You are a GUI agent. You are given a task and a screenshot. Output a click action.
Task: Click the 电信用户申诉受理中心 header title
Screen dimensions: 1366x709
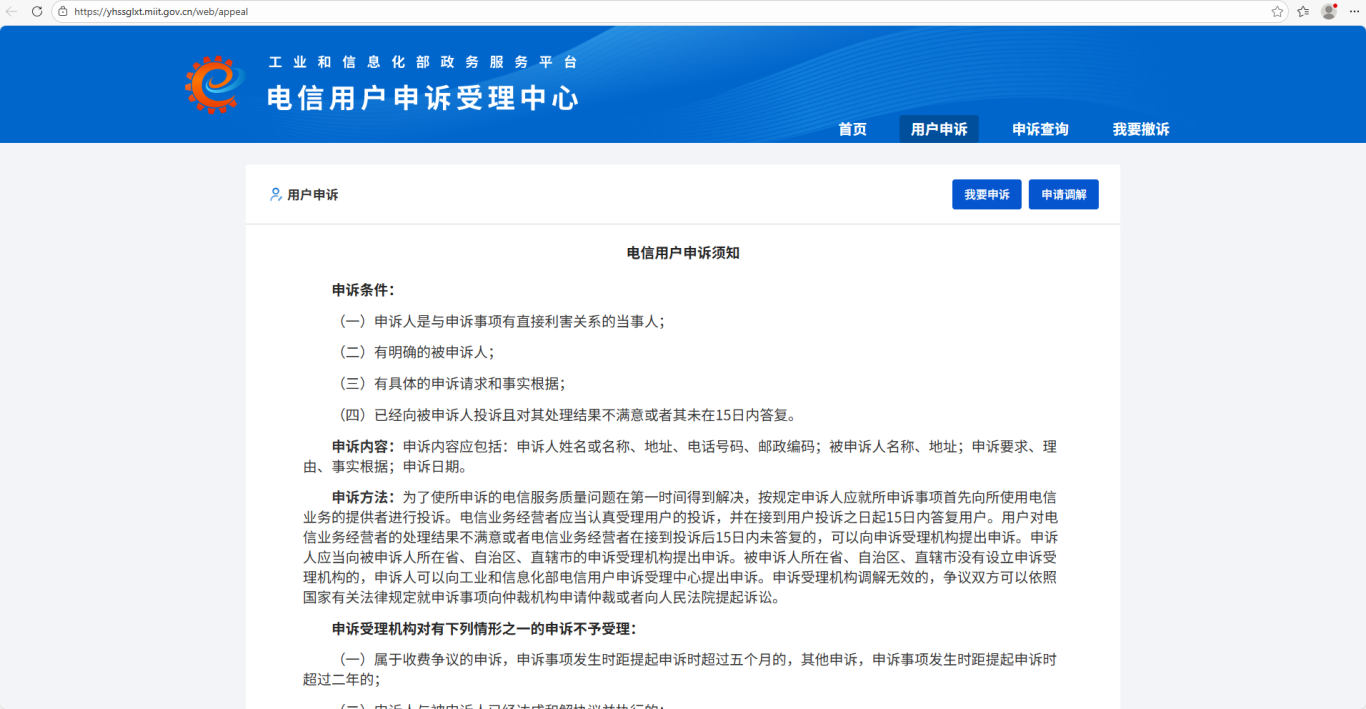pyautogui.click(x=423, y=98)
